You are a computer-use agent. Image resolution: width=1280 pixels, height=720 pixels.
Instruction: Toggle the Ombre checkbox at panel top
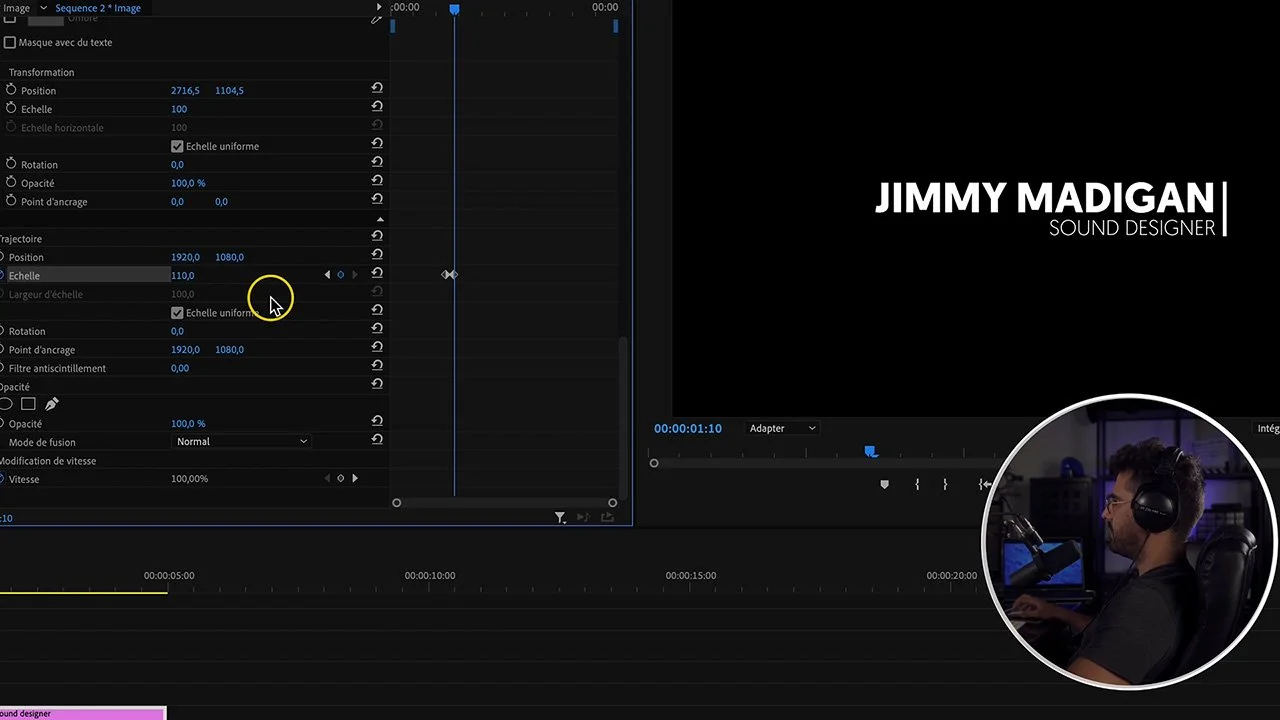pyautogui.click(x=10, y=18)
